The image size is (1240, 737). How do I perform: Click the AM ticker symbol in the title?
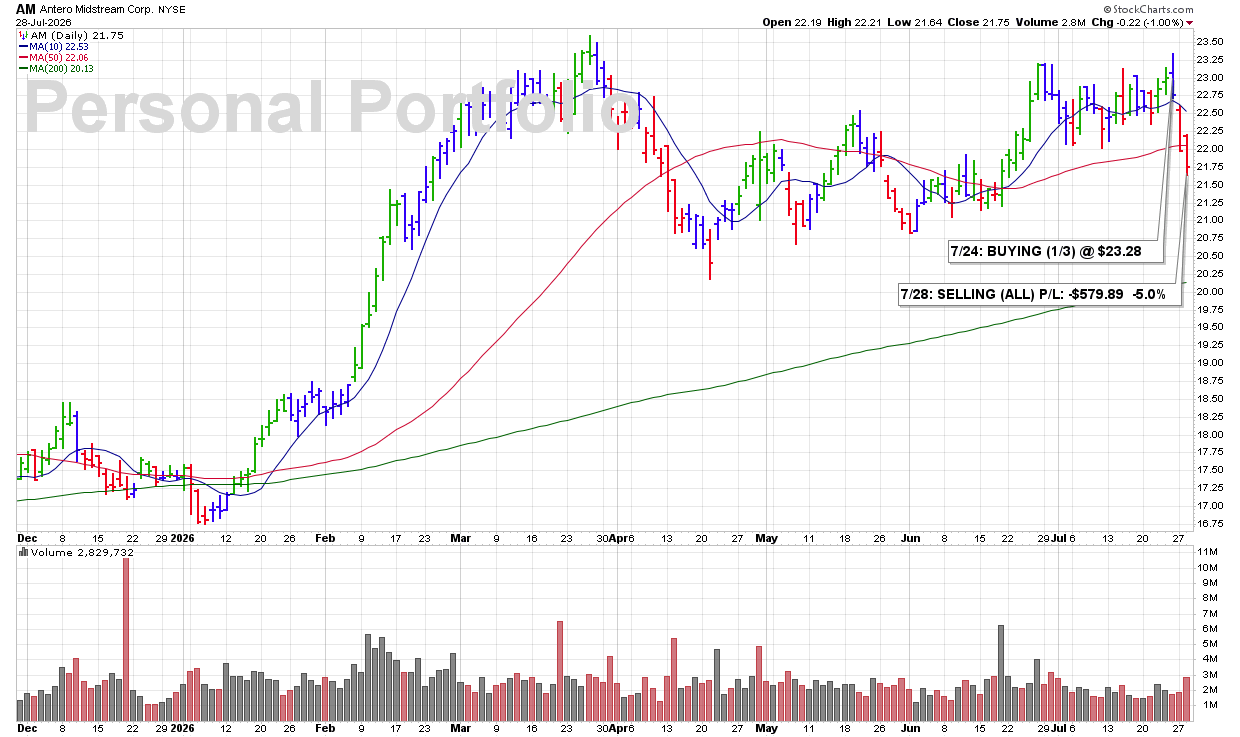coord(24,8)
